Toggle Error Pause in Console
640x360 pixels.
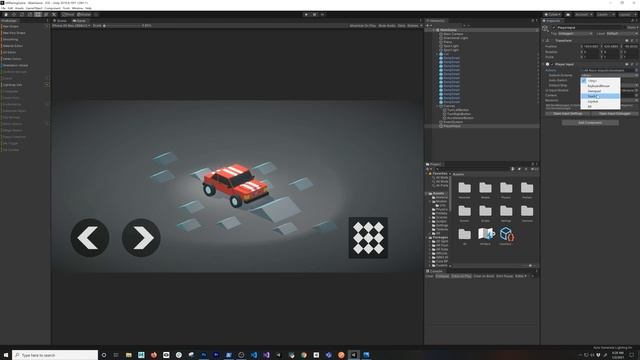click(x=504, y=276)
